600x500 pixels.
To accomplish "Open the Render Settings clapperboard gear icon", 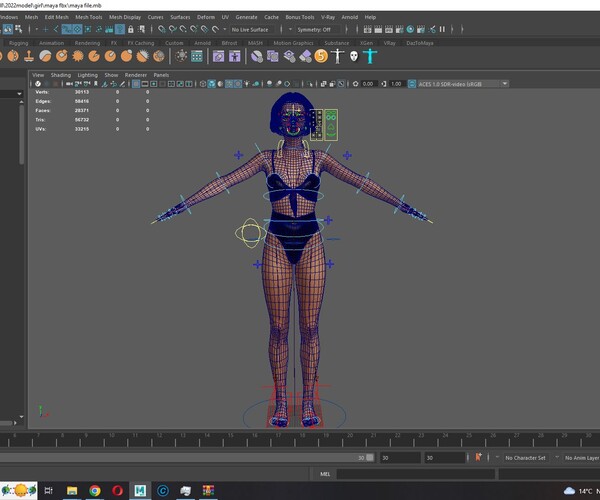I will click(399, 29).
